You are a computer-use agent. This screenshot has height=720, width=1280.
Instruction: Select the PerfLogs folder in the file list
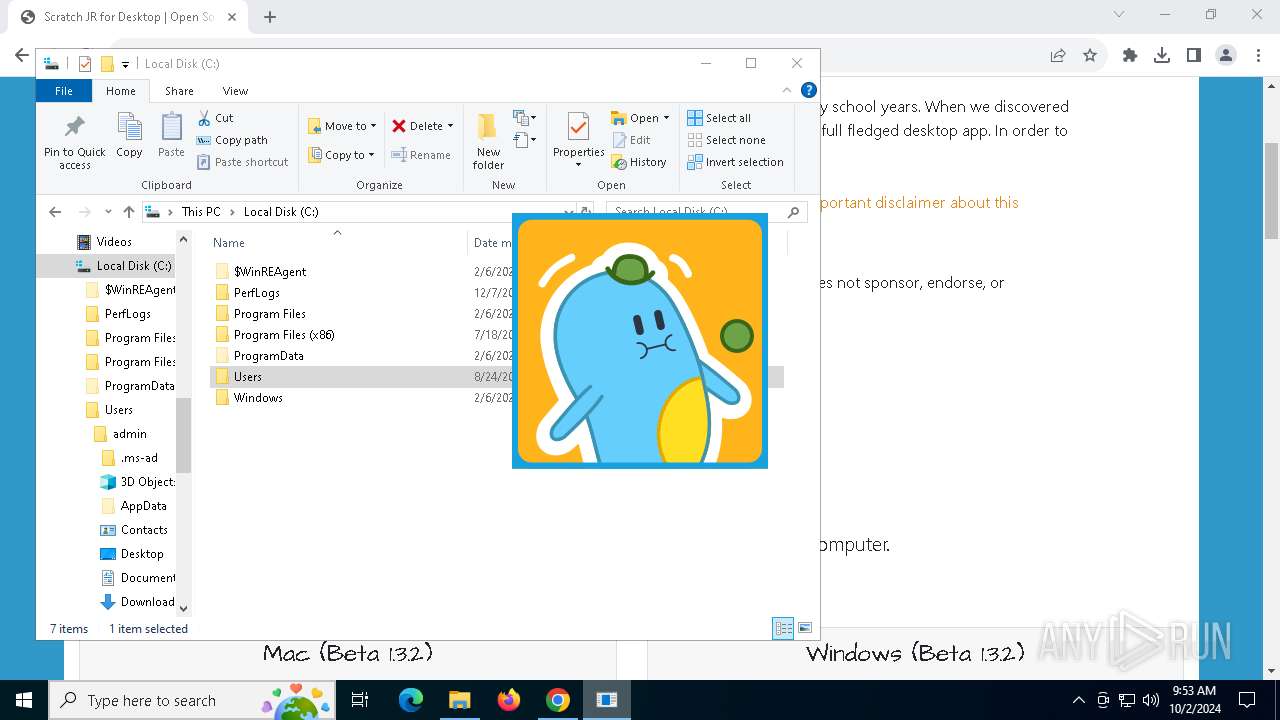click(257, 293)
